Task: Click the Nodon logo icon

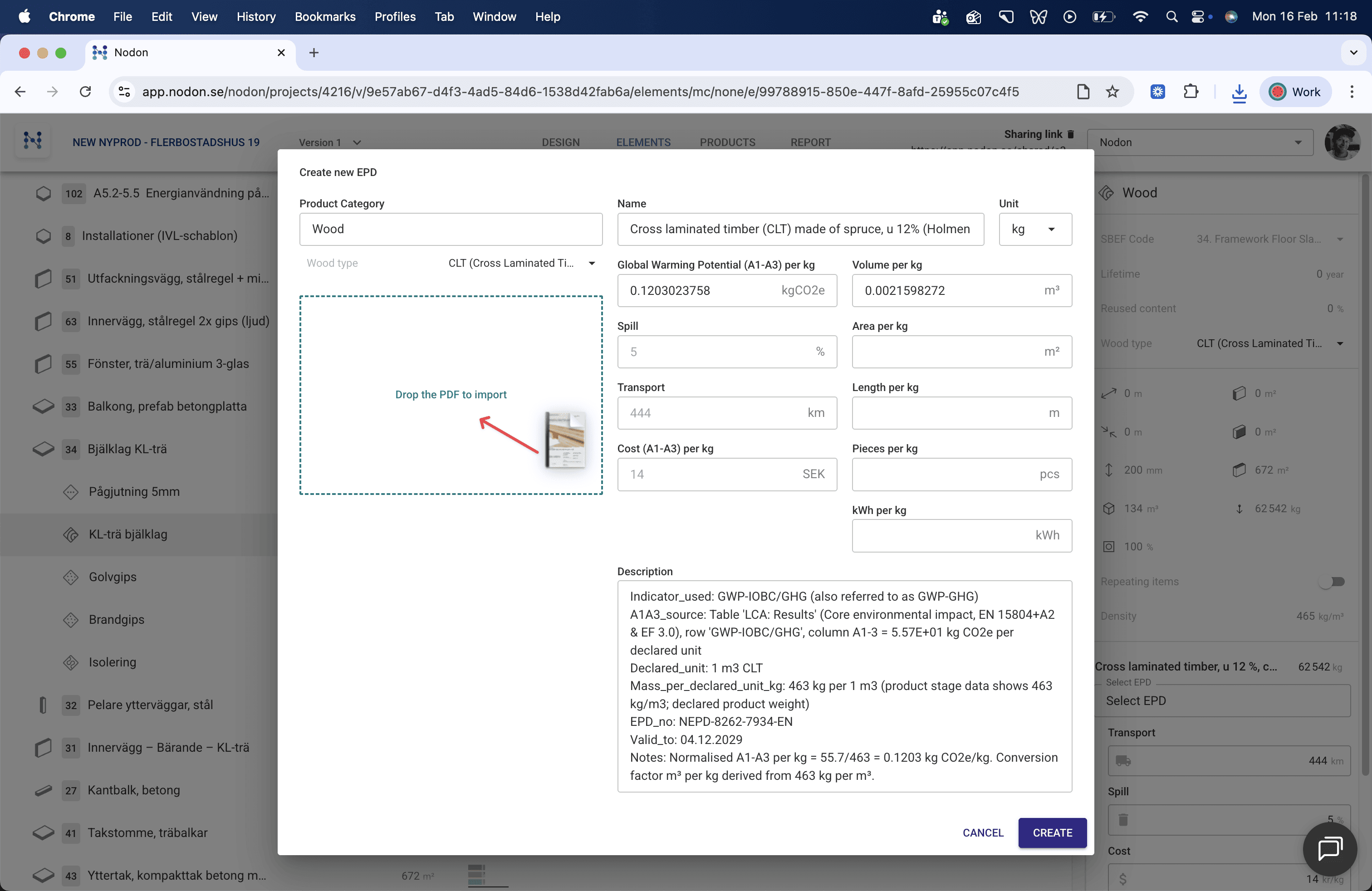Action: (32, 141)
